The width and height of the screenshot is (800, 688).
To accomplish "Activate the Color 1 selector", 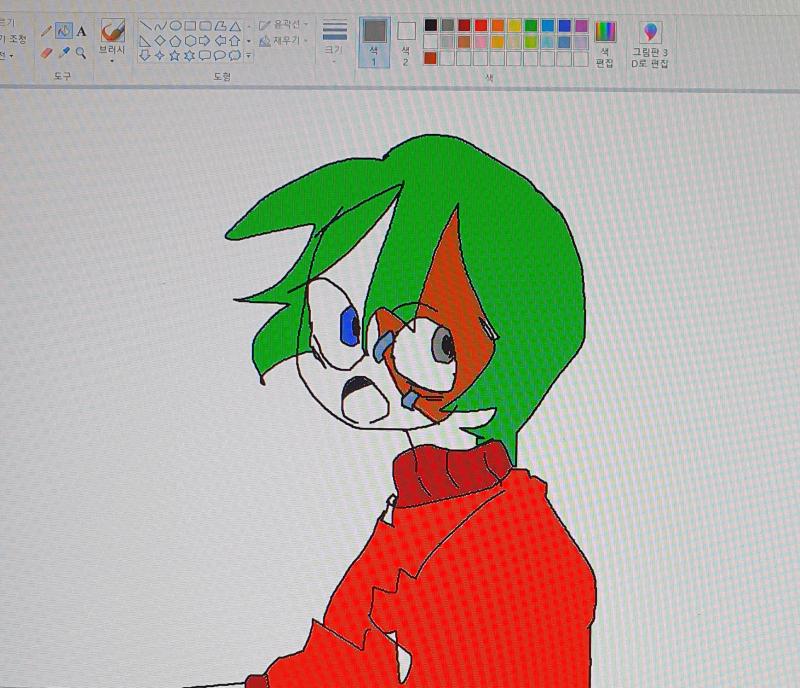I will pos(374,42).
